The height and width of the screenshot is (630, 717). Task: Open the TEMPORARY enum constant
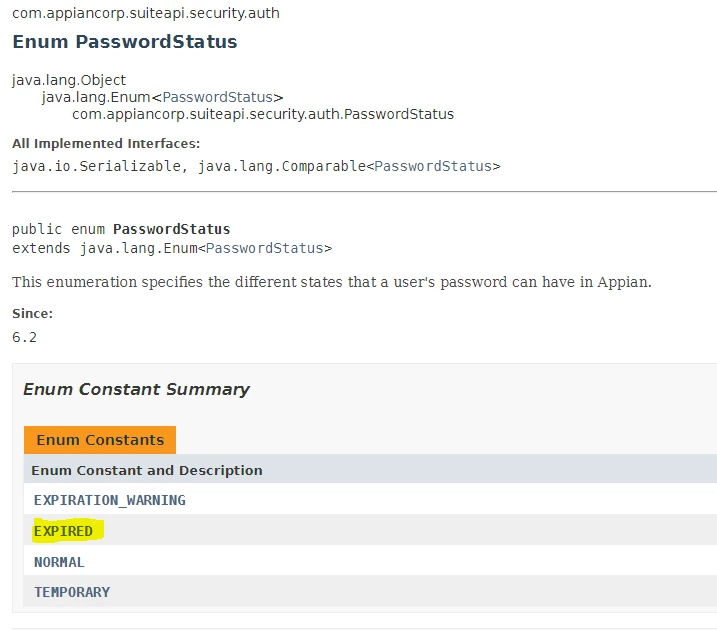click(x=72, y=592)
